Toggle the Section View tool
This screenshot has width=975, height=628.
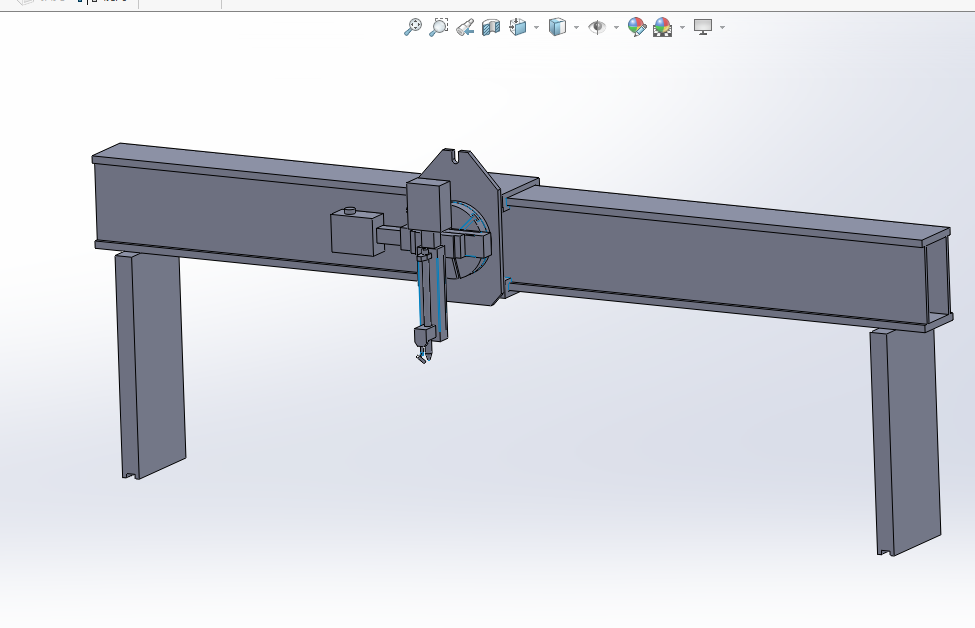click(491, 27)
